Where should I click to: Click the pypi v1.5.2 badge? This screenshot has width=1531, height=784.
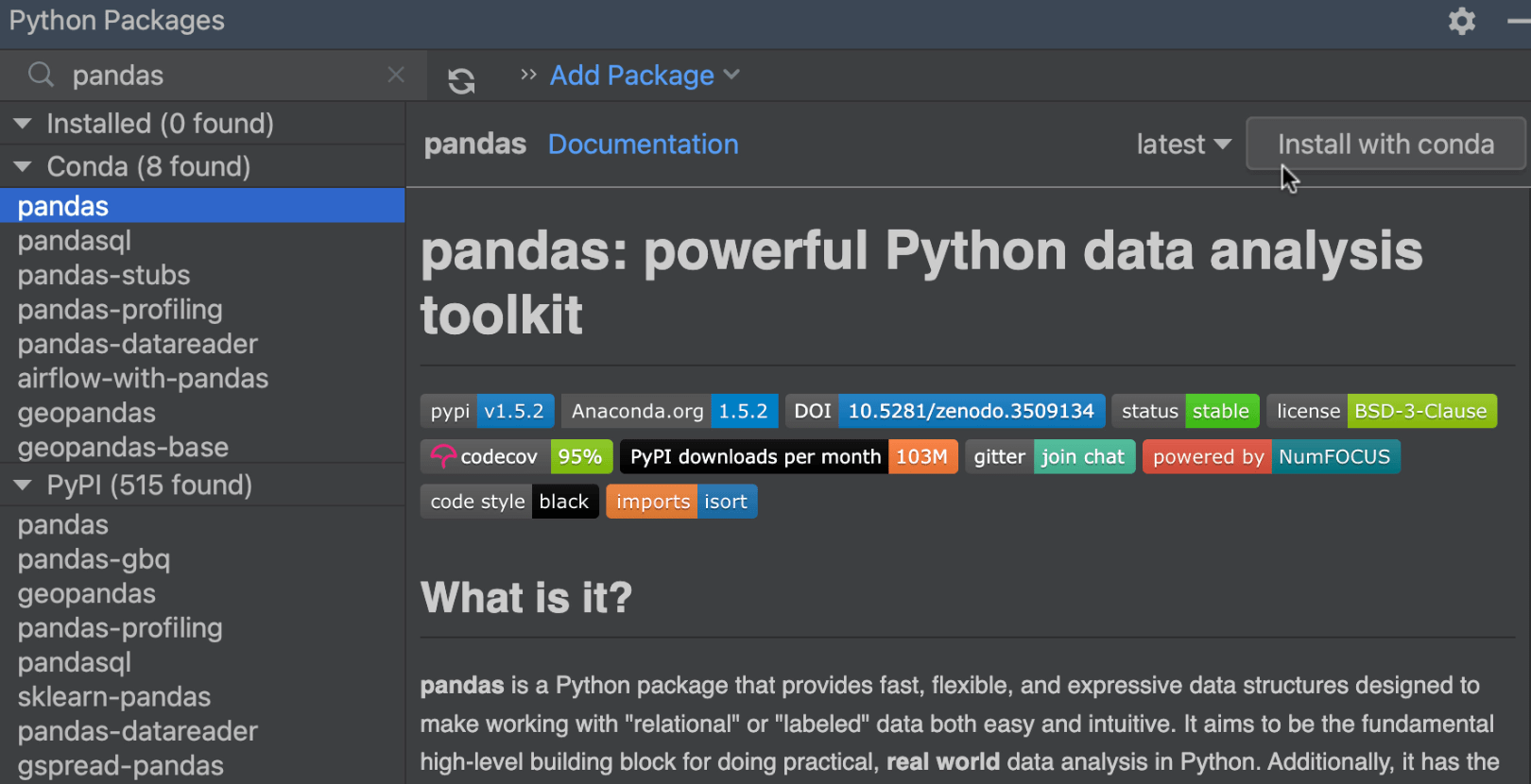(487, 412)
